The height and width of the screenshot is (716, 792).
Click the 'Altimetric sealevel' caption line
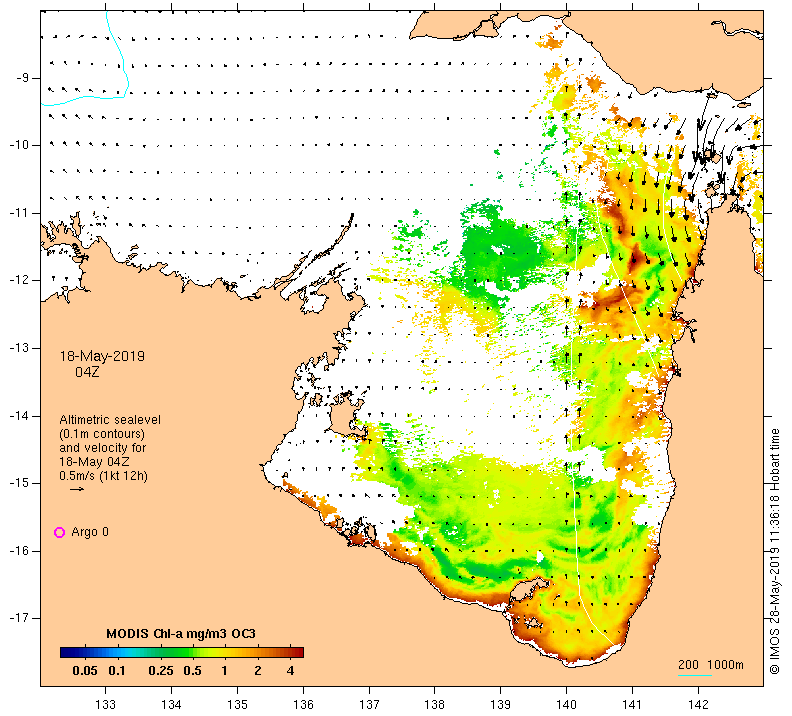110,420
